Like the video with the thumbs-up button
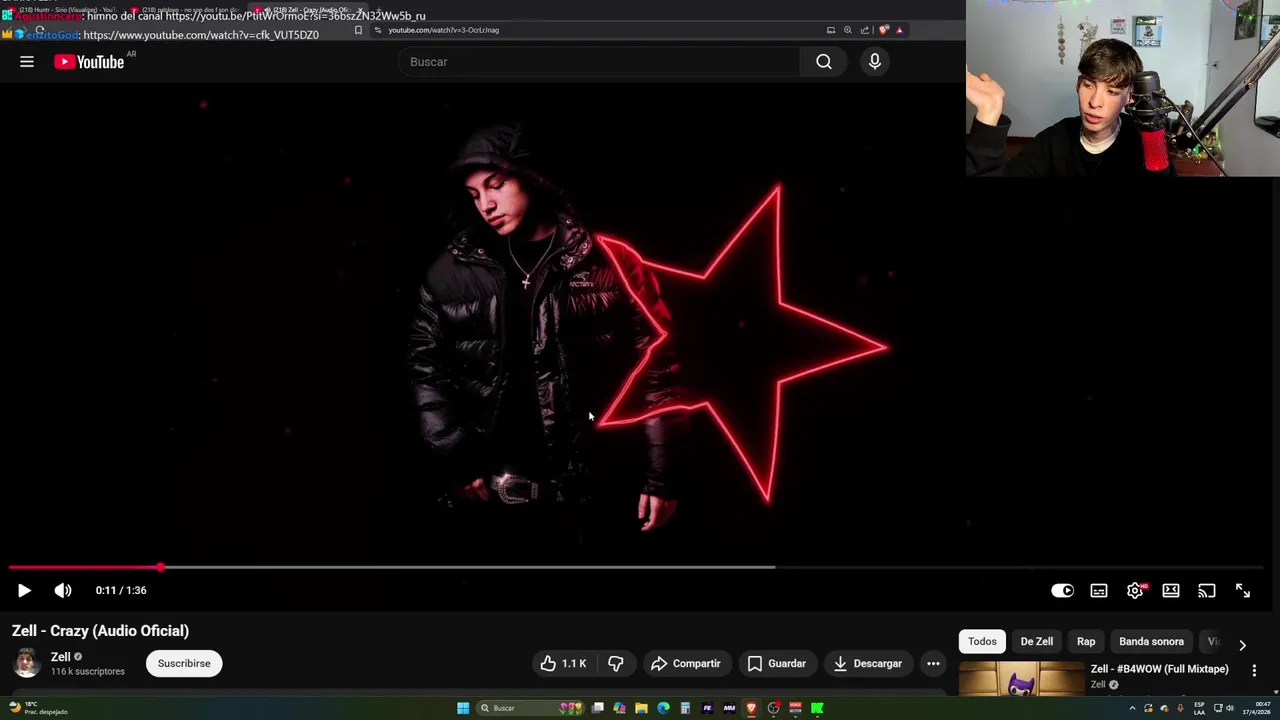The image size is (1280, 720). click(563, 663)
